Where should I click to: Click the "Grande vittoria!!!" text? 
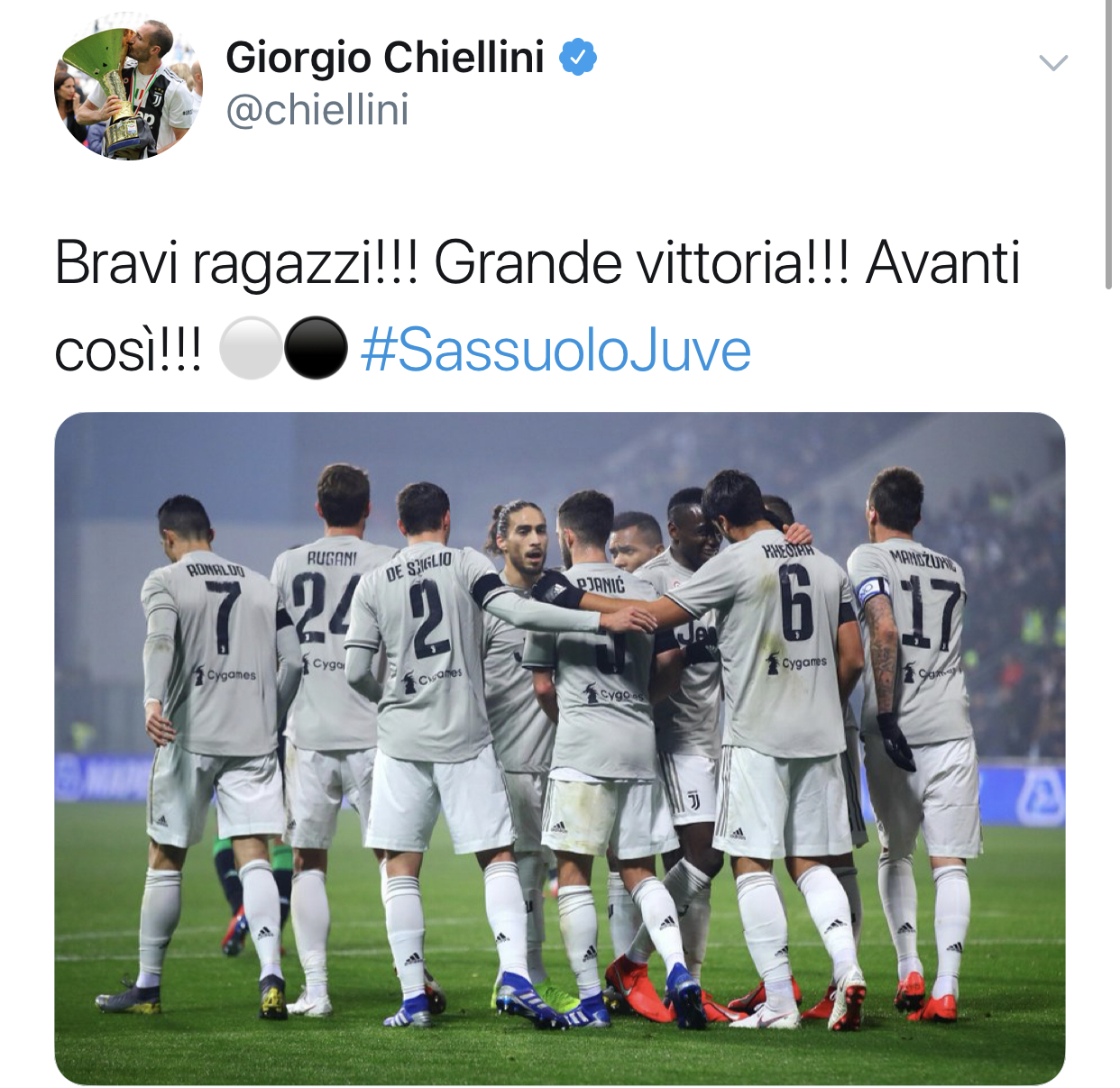click(642, 263)
